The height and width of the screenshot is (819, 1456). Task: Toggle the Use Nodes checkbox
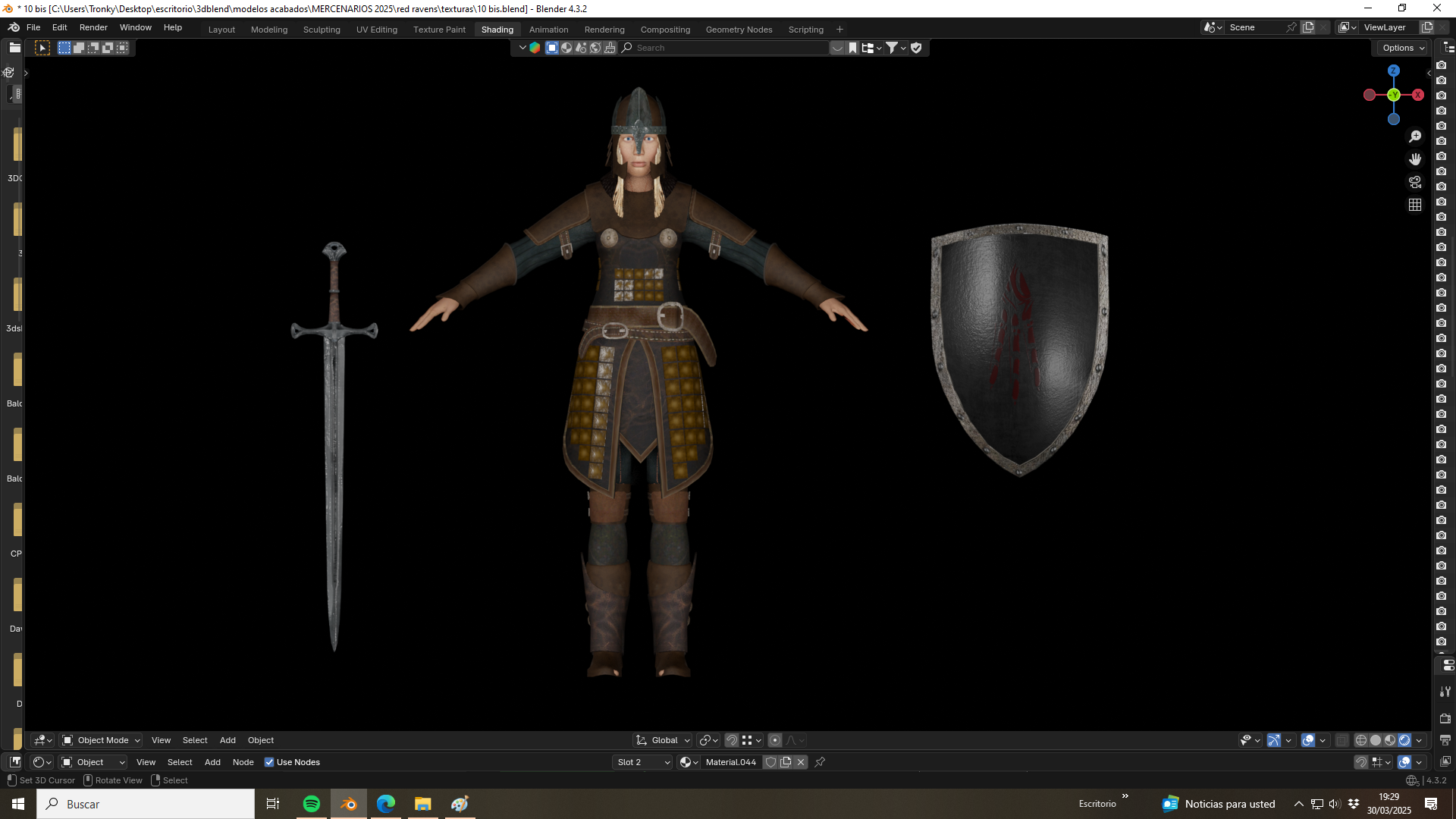[x=269, y=762]
